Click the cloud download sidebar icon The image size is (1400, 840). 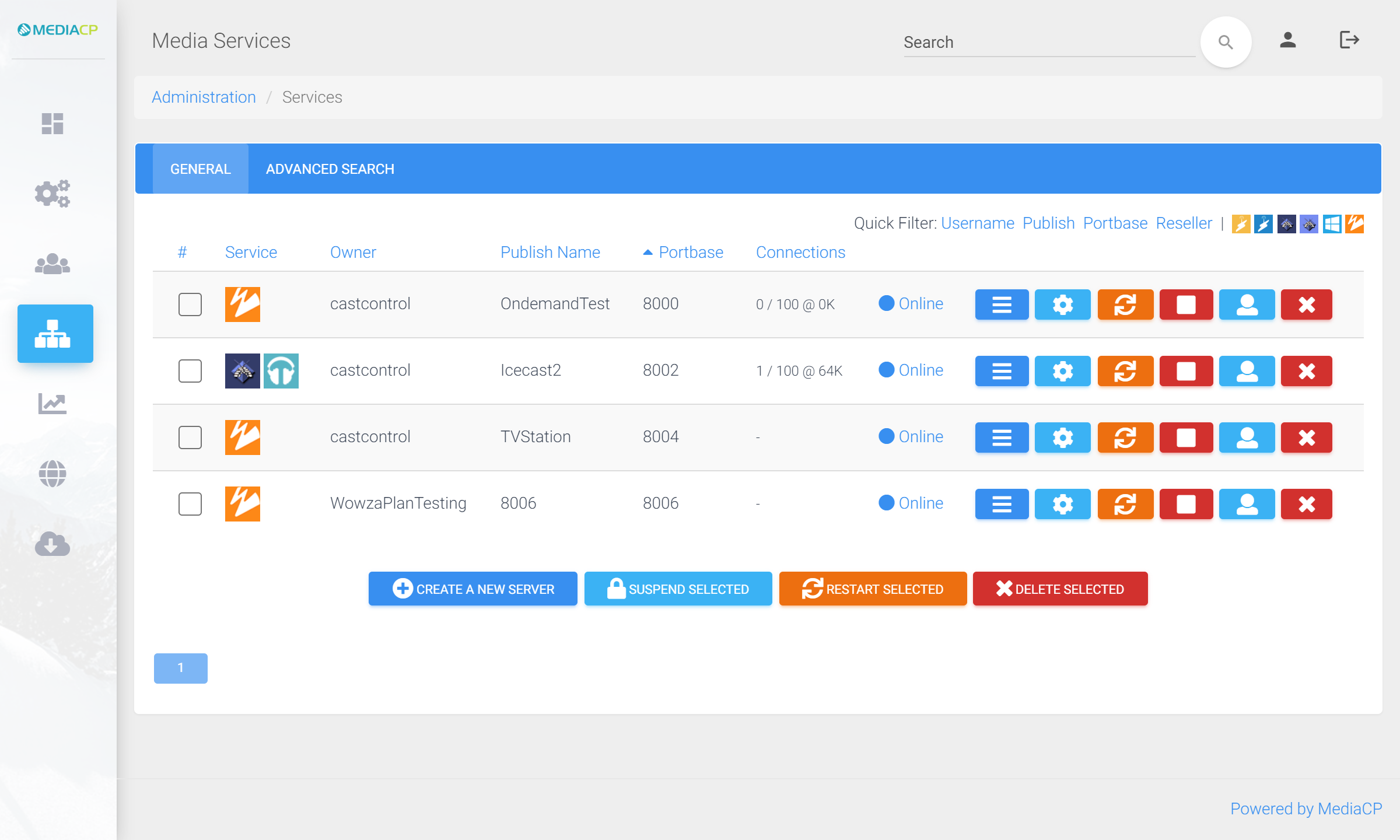52,543
